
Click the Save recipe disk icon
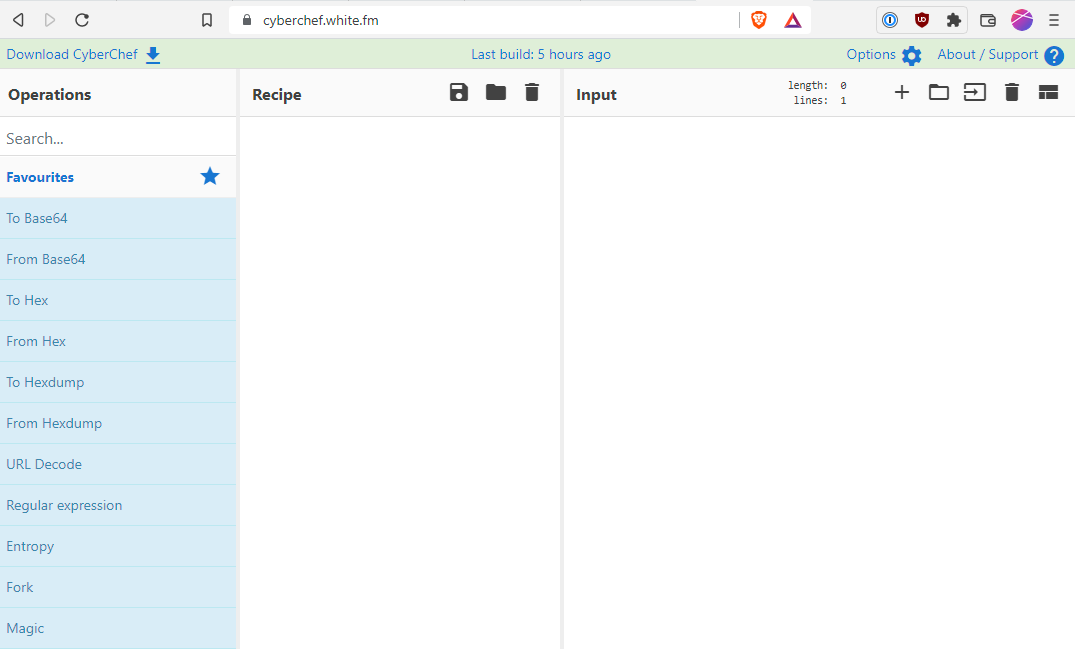tap(459, 93)
